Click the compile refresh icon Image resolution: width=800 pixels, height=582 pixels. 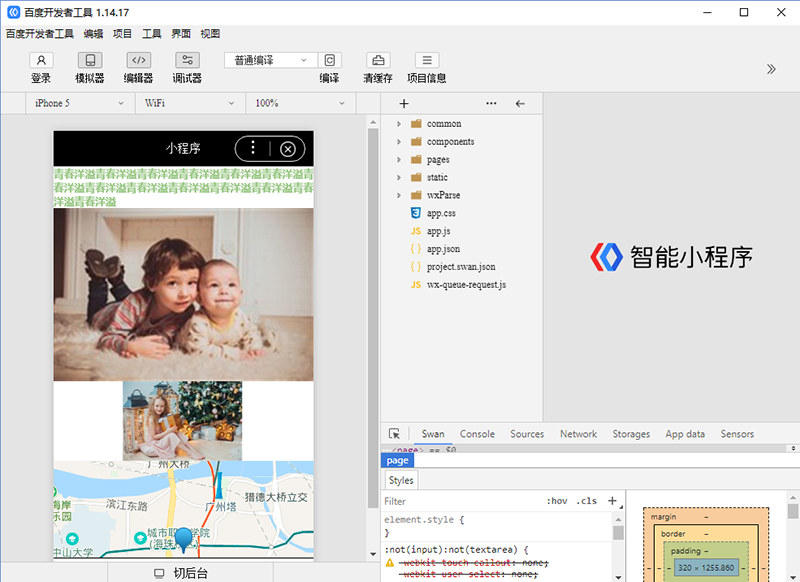[329, 60]
